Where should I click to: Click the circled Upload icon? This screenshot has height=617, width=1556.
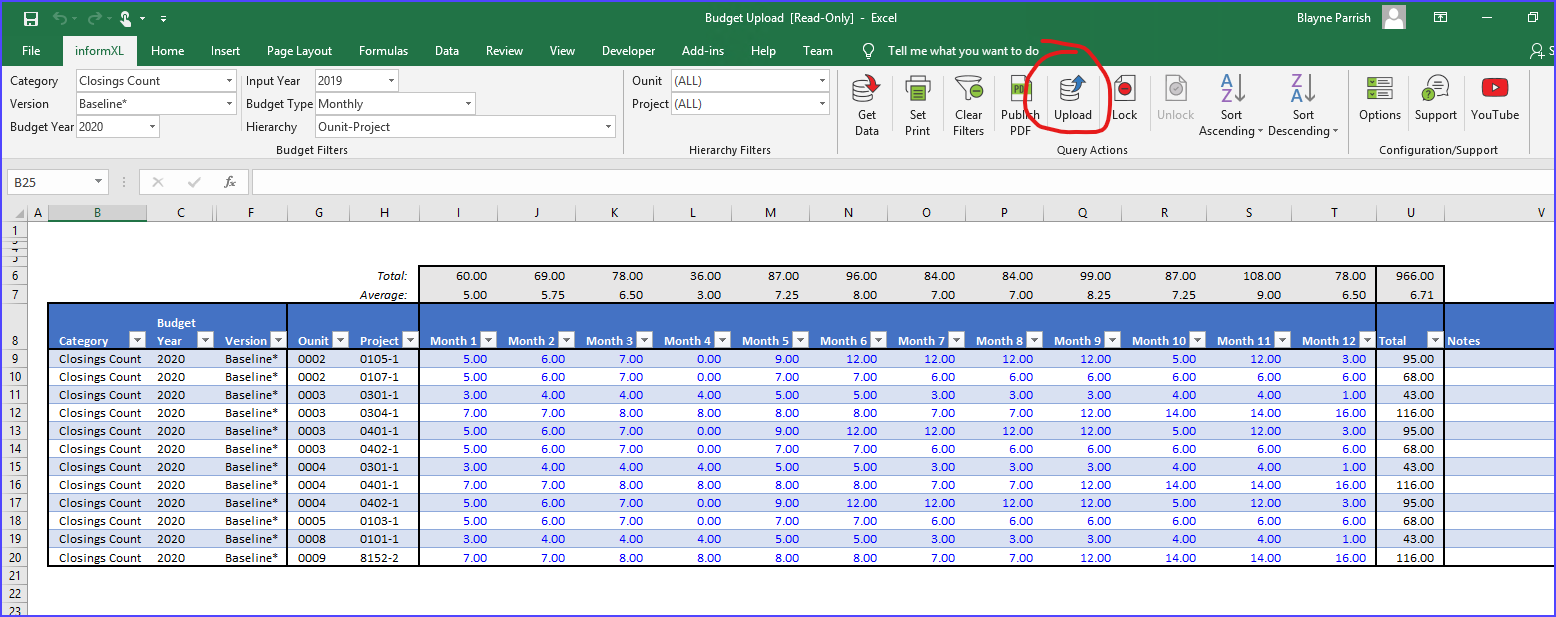click(x=1071, y=100)
